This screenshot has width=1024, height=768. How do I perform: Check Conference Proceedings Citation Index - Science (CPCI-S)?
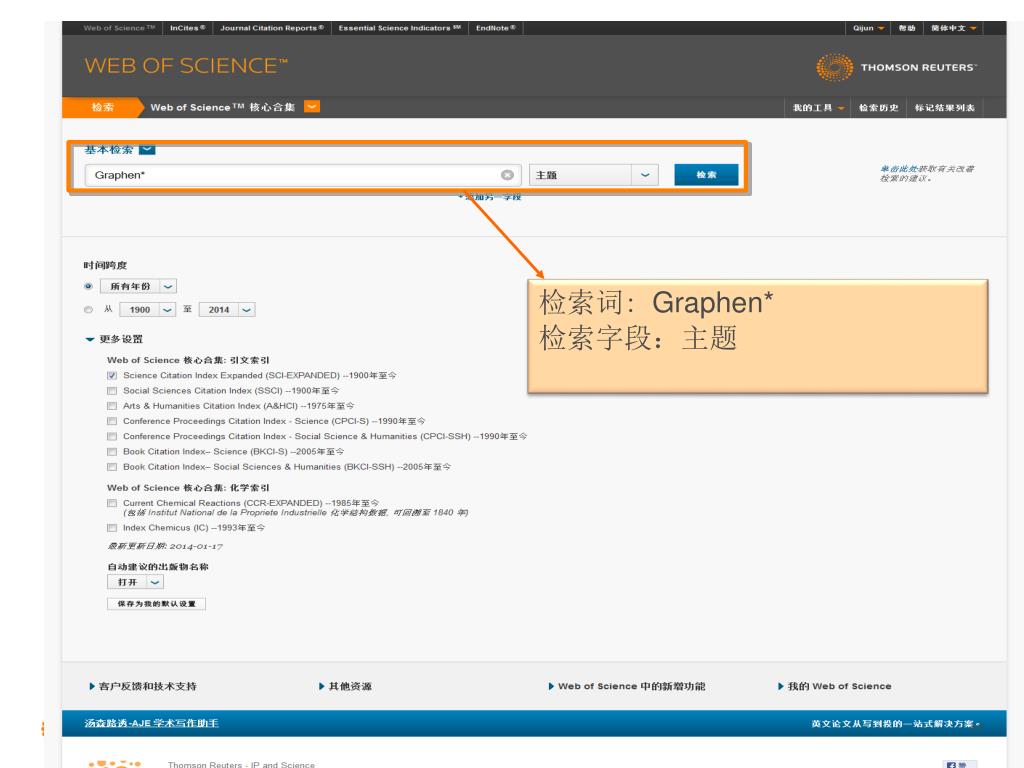112,421
